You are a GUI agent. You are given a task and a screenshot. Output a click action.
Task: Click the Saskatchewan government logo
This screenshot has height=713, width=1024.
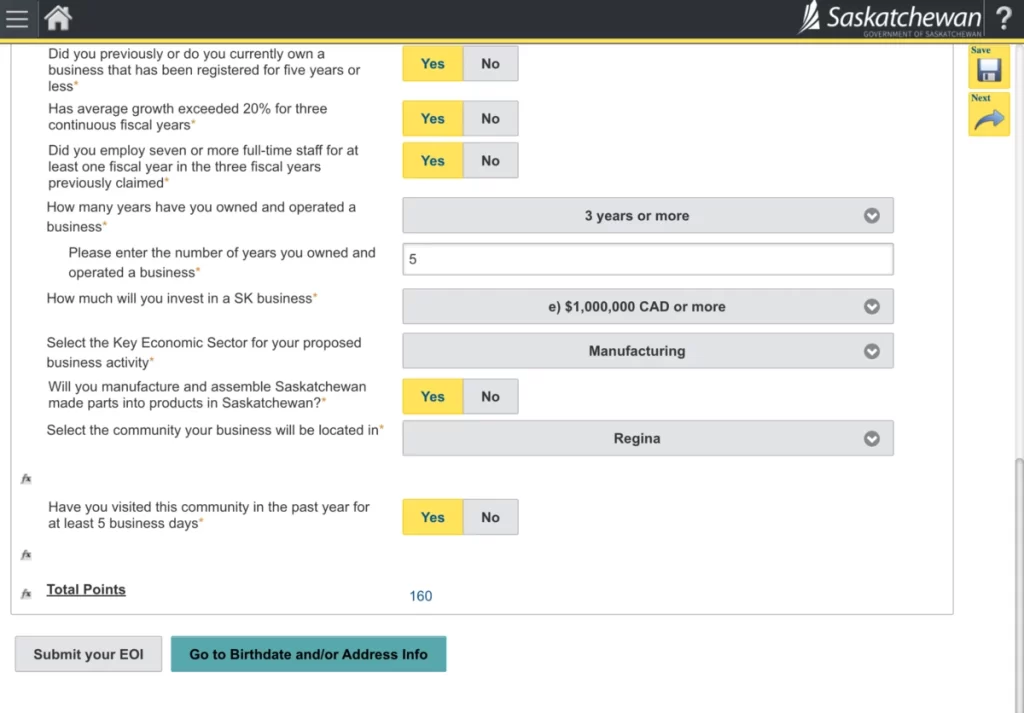889,18
